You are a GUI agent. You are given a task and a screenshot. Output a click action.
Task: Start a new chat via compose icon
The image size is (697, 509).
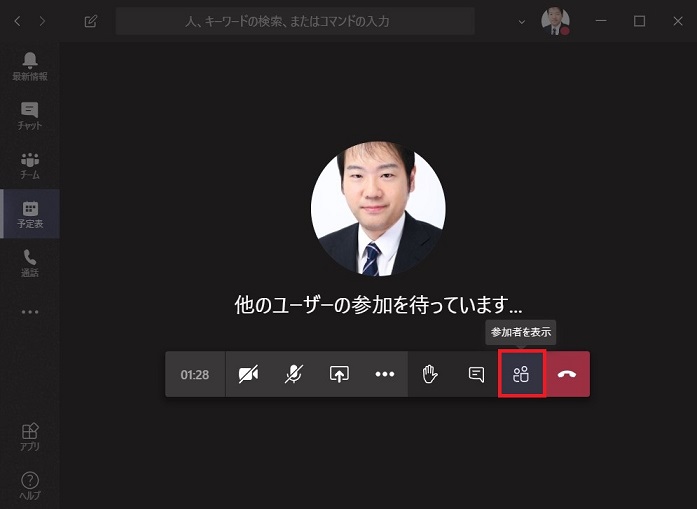tap(91, 21)
